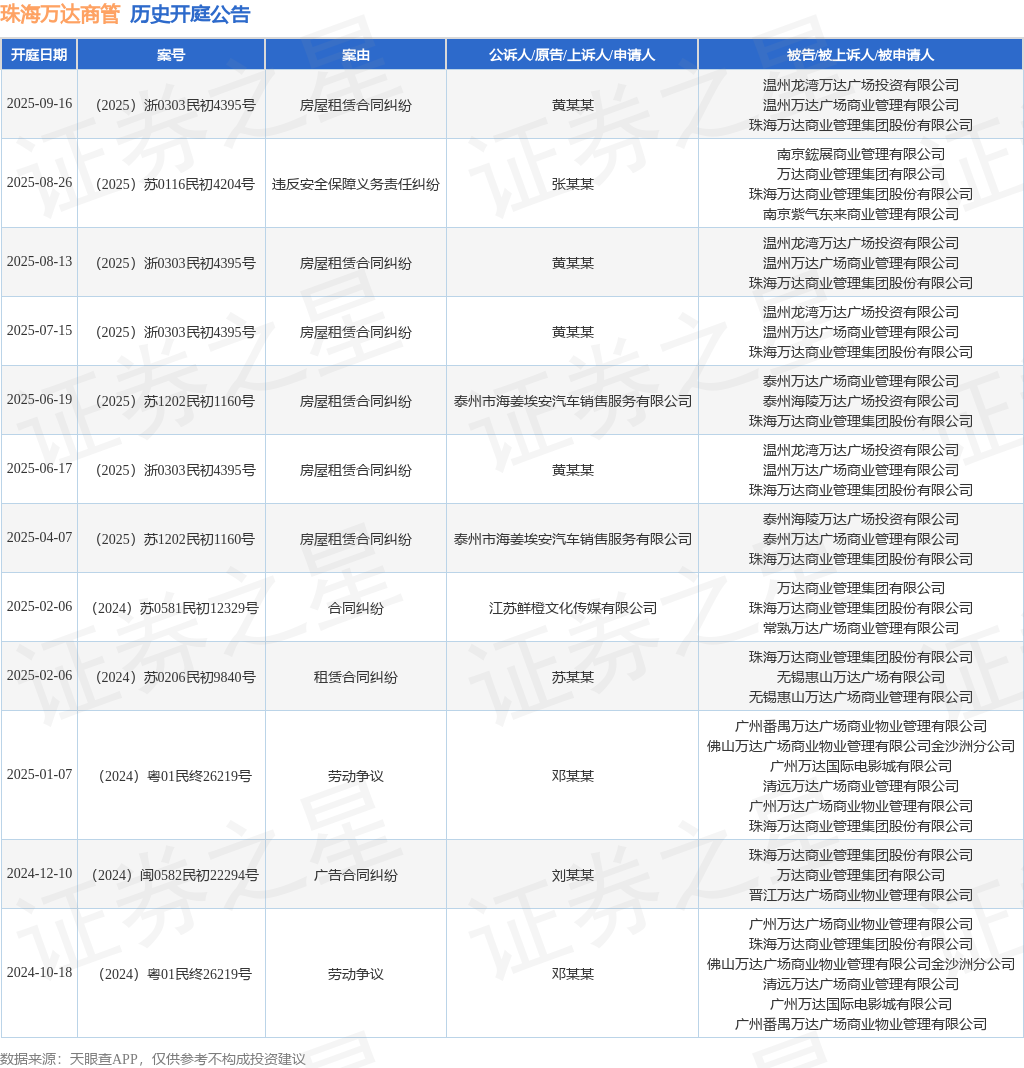The image size is (1024, 1068).
Task: Click case number (2024)闽0582民初22294号
Action: click(x=175, y=875)
